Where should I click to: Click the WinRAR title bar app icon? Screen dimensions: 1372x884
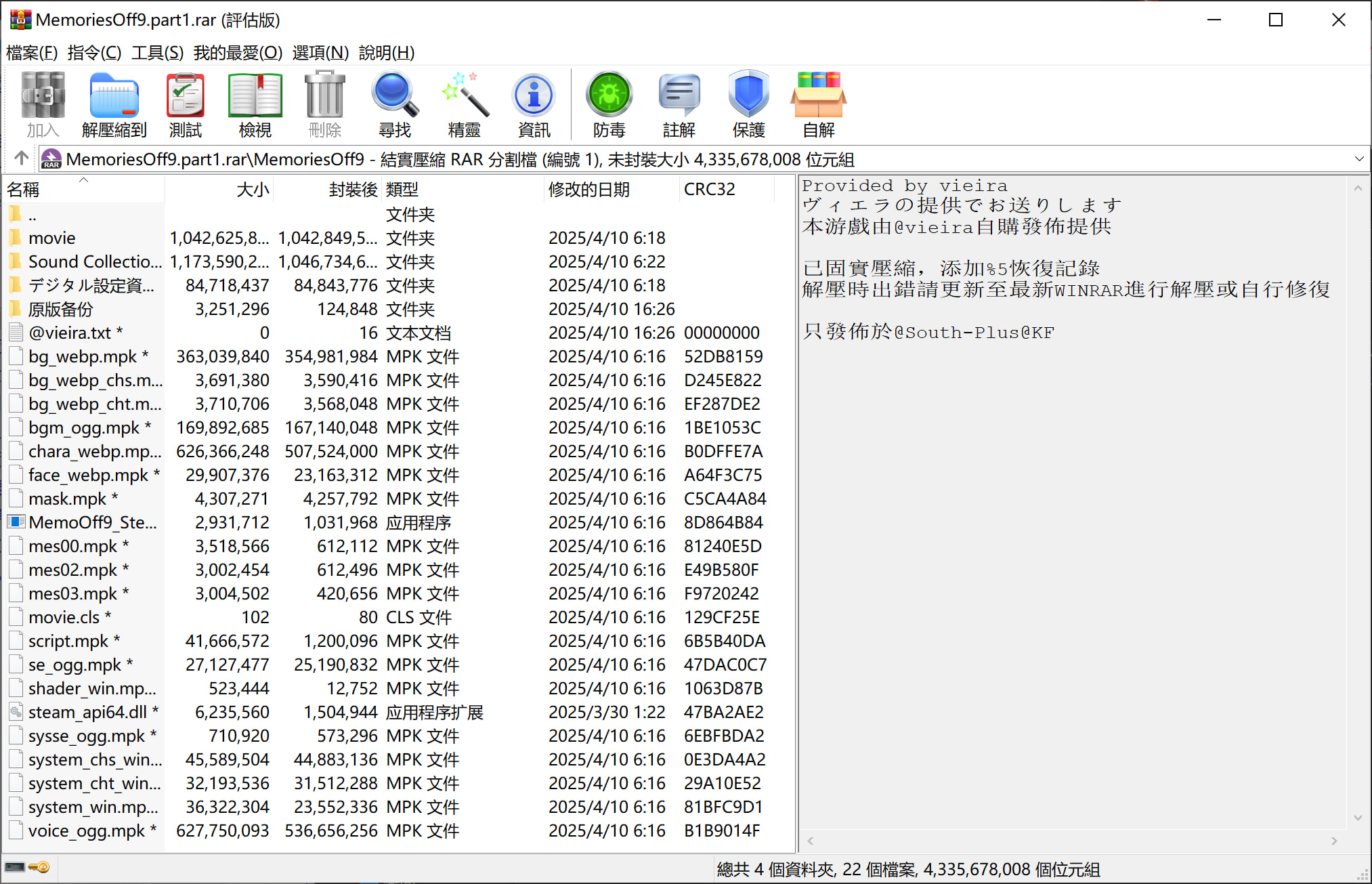pos(20,20)
